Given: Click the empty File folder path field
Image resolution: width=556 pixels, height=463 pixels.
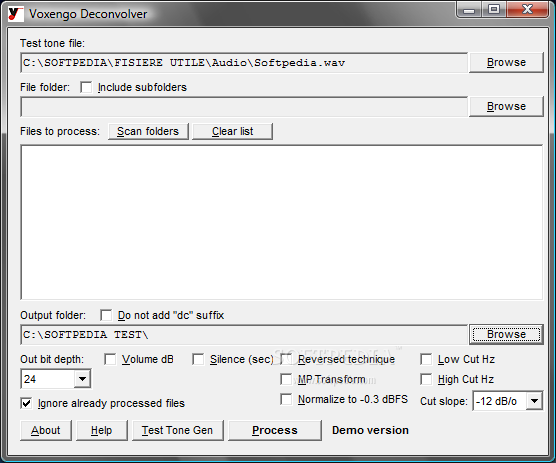Looking at the screenshot, I should (244, 107).
